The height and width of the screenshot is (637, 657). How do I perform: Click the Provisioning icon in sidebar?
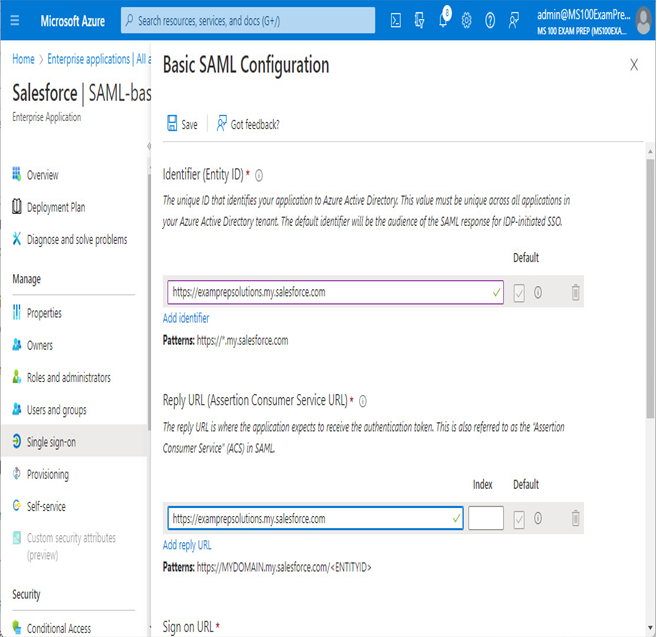pyautogui.click(x=17, y=474)
